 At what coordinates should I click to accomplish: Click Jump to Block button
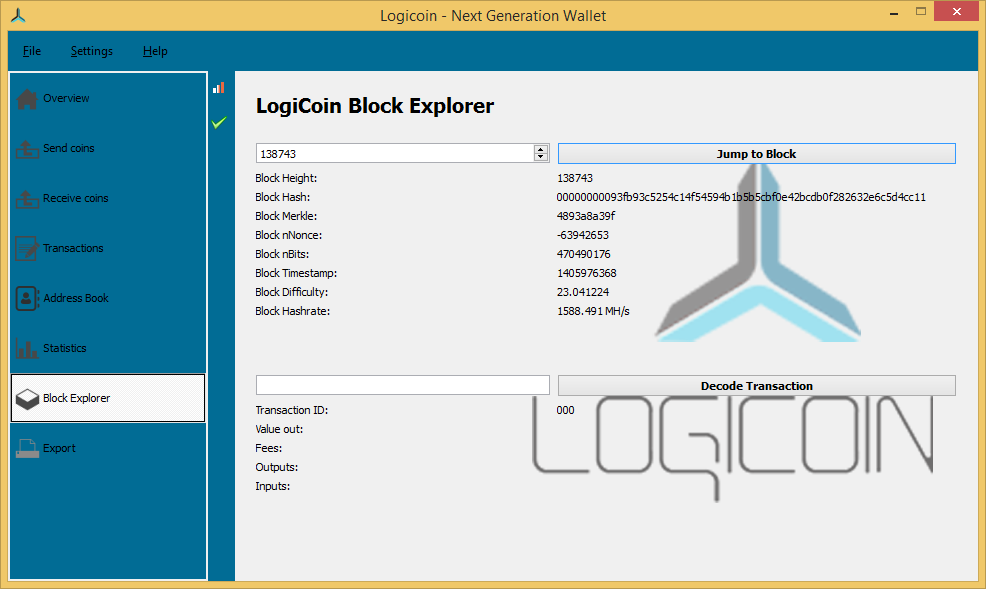tap(756, 154)
